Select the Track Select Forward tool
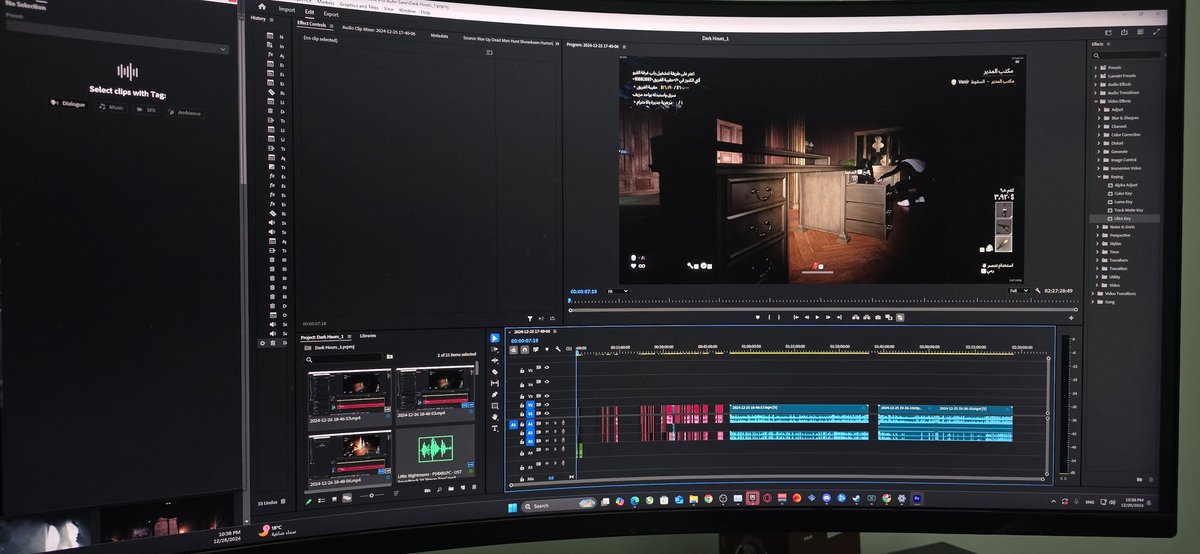This screenshot has height=554, width=1200. pos(494,350)
